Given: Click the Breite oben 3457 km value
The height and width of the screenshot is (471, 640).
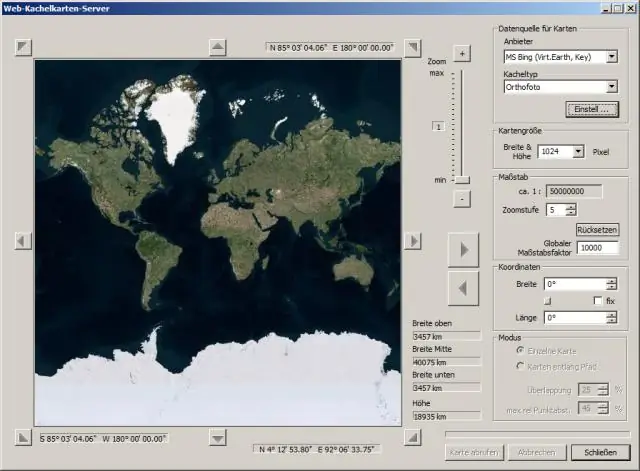Looking at the screenshot, I should pos(447,337).
